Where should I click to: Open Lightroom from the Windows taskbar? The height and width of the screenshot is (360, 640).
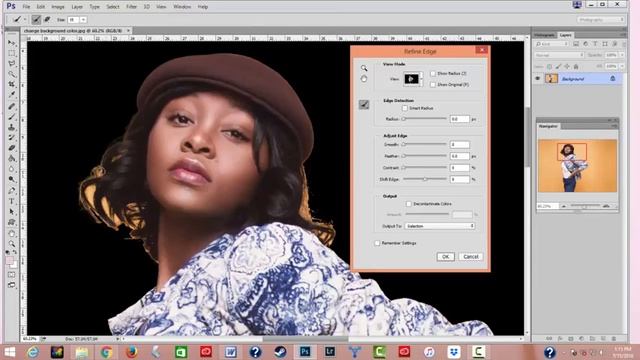[330, 351]
